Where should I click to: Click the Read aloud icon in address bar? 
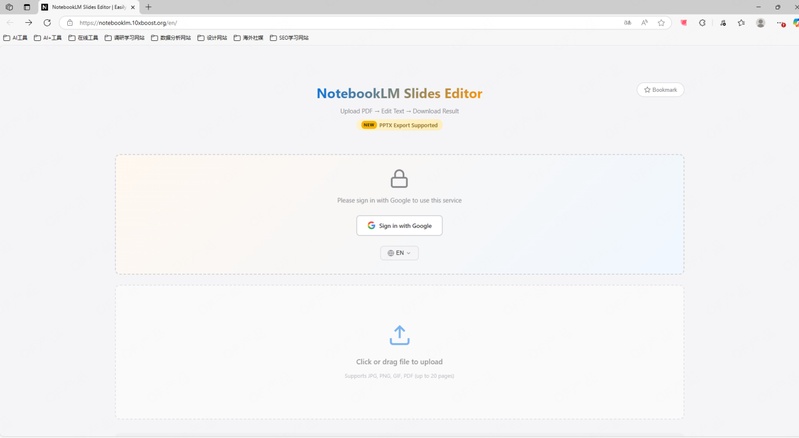click(x=645, y=22)
